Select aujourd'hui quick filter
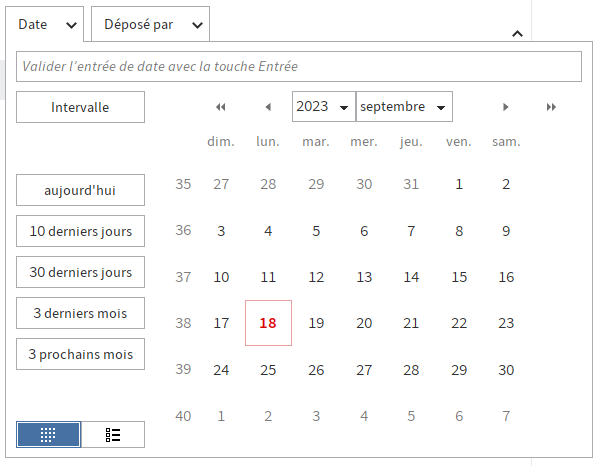 80,190
